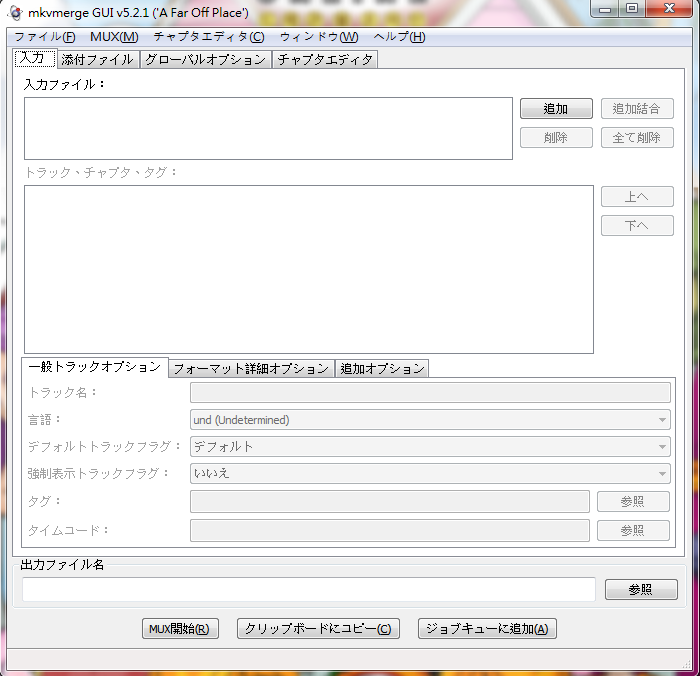Viewport: 700px width, 676px height.
Task: Click the ジョブキューに追加(A) button
Action: (487, 629)
